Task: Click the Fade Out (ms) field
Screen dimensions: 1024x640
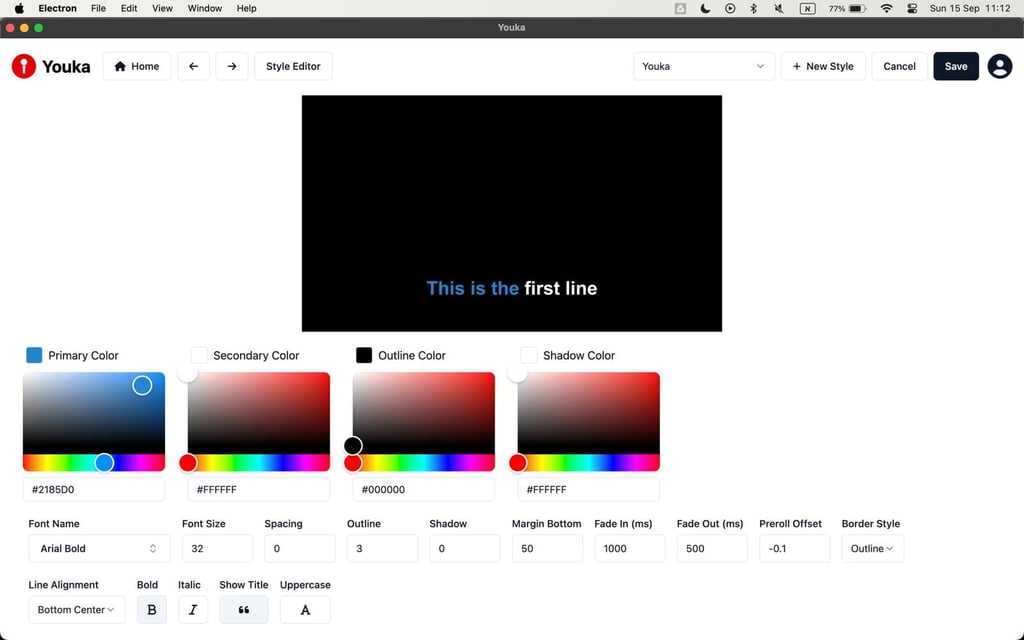Action: pos(712,549)
